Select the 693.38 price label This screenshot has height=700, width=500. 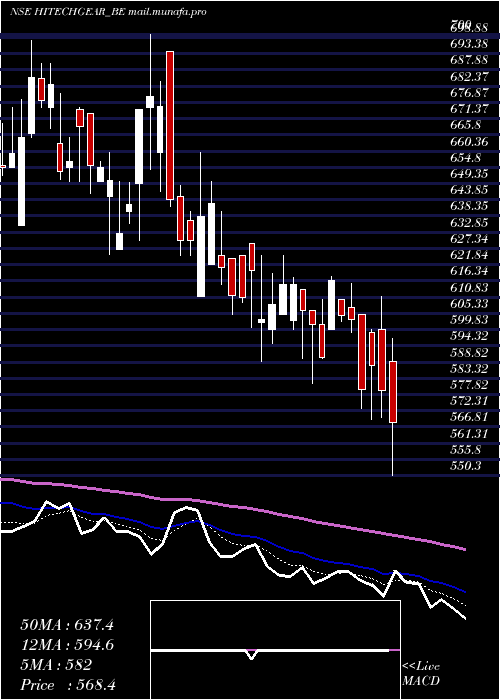[469, 44]
